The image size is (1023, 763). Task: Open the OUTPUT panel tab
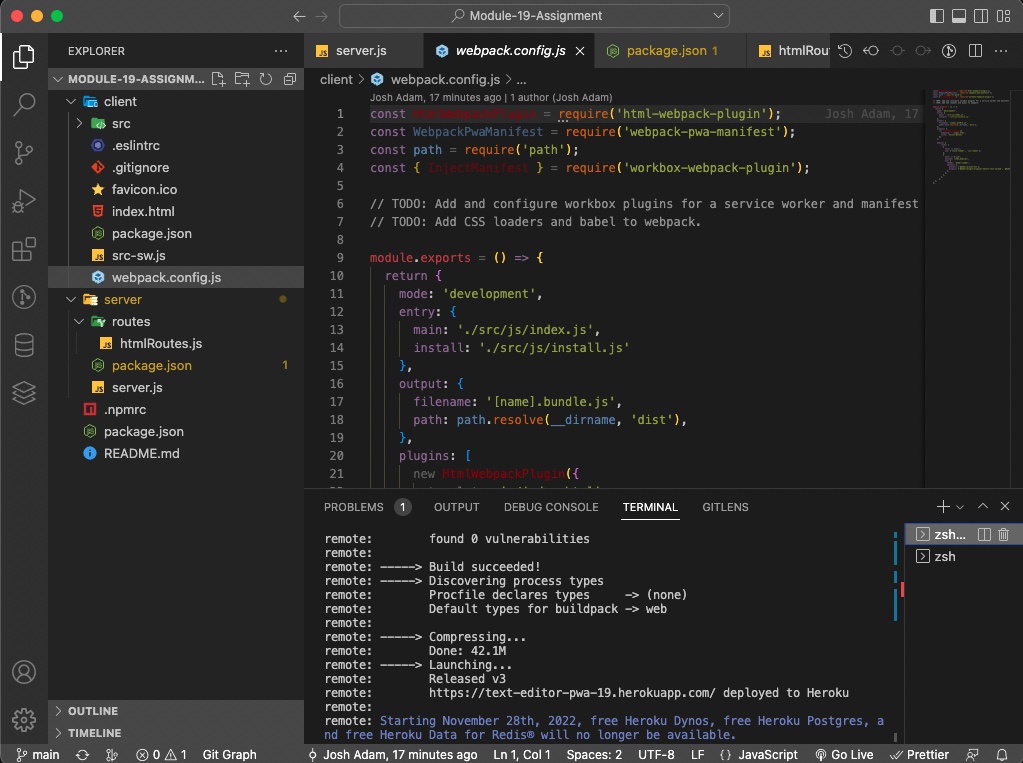click(x=456, y=507)
